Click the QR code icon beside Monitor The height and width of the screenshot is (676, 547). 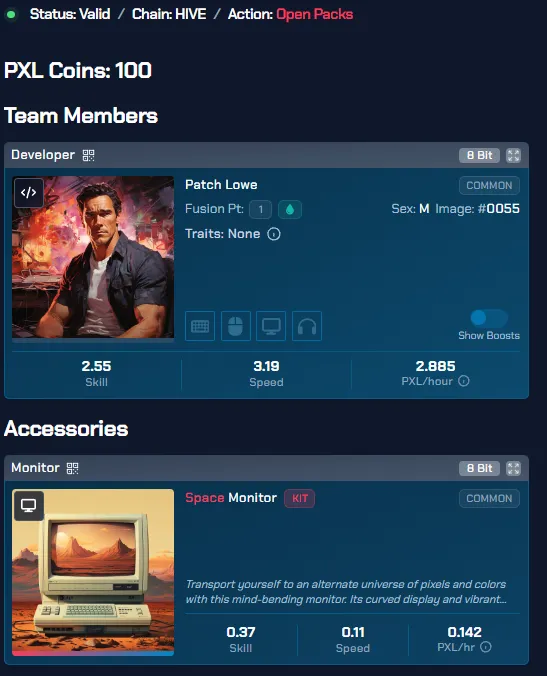pos(72,468)
